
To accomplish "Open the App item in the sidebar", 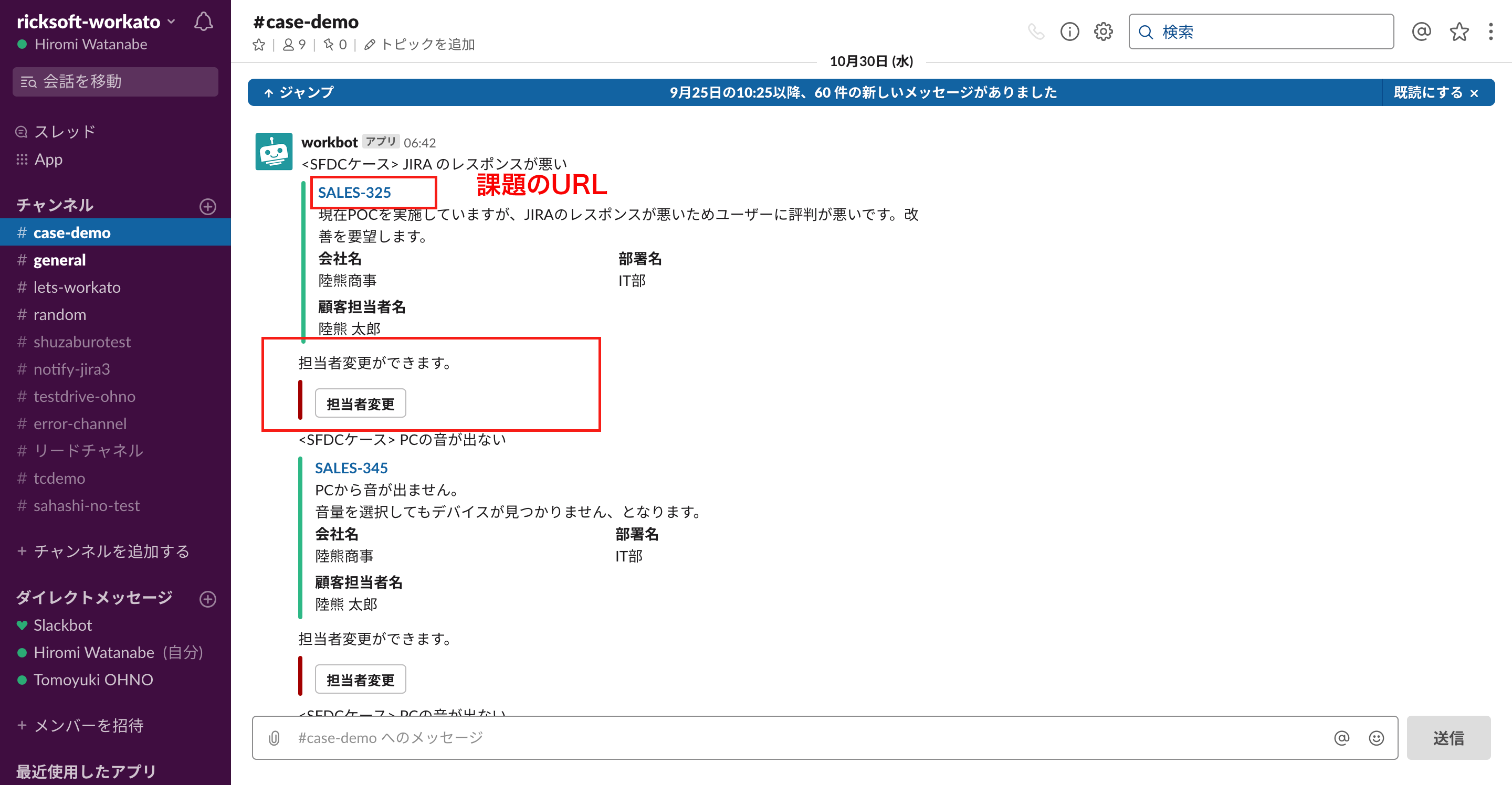I will tap(48, 159).
